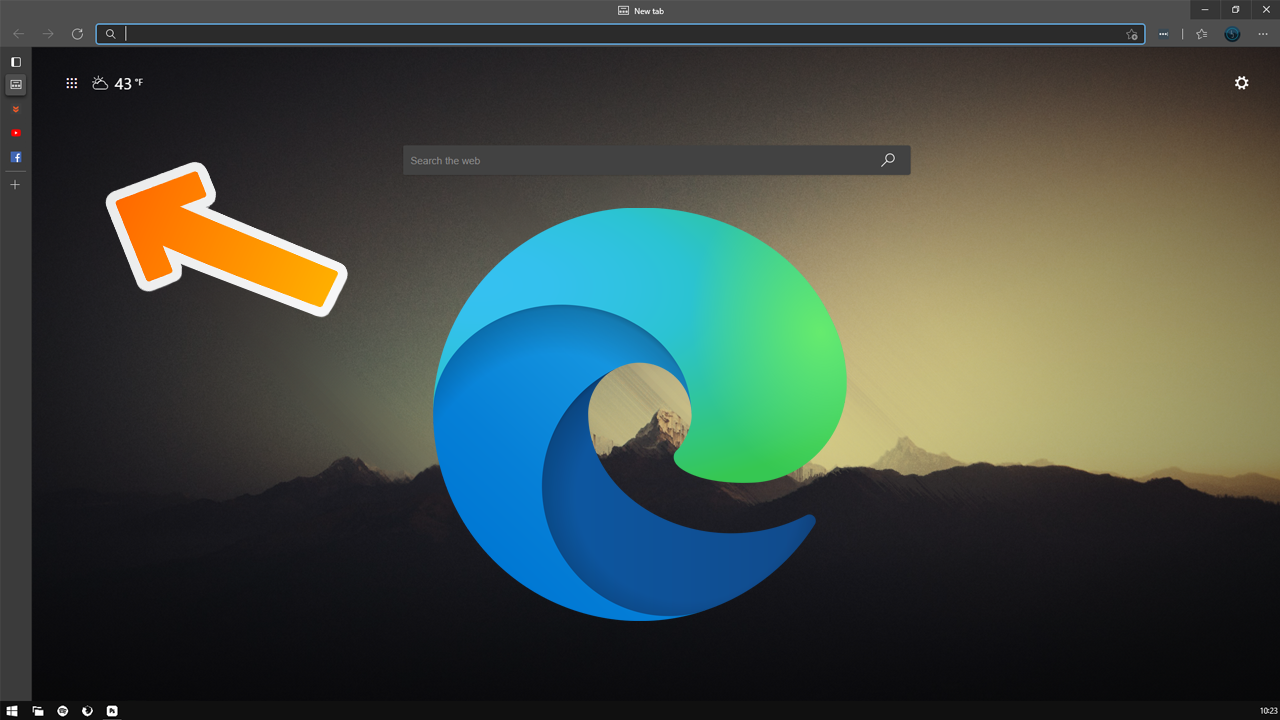Open page settings gear icon
Viewport: 1280px width, 720px height.
click(1242, 83)
